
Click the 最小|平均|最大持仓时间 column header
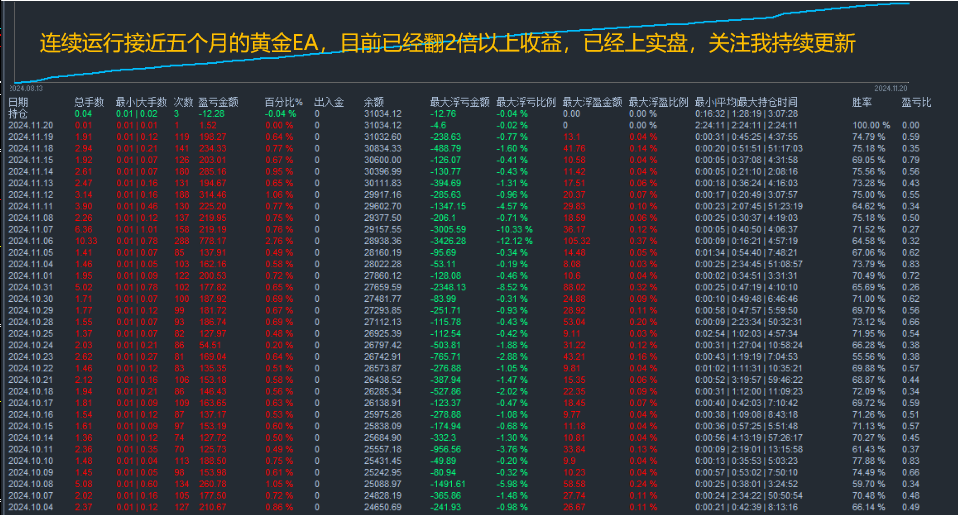tap(746, 102)
